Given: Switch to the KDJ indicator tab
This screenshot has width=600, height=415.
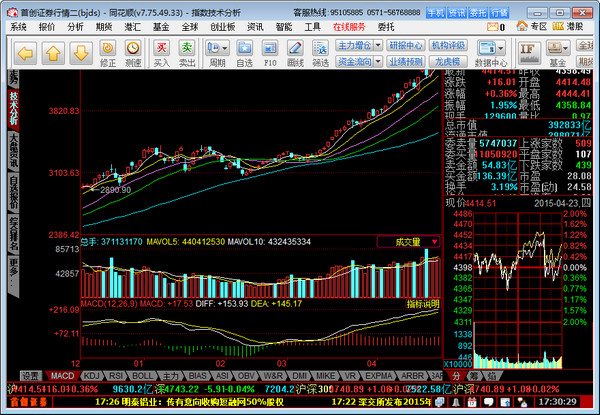Looking at the screenshot, I should 90,376.
